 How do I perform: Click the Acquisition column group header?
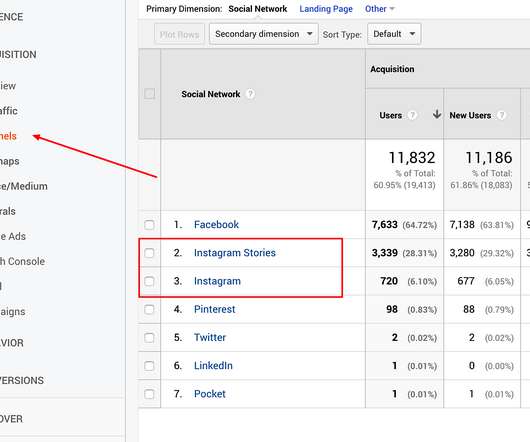click(x=392, y=69)
